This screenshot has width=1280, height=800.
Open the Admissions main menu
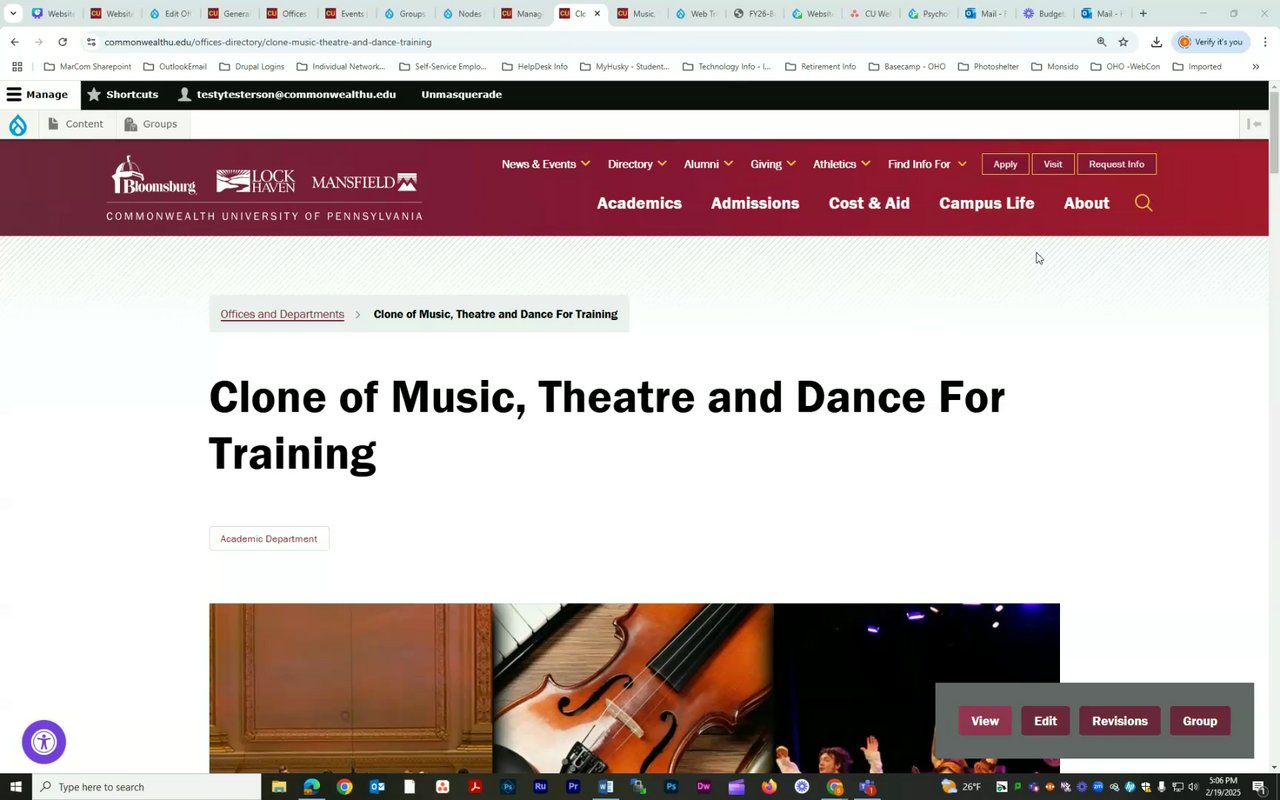[755, 203]
